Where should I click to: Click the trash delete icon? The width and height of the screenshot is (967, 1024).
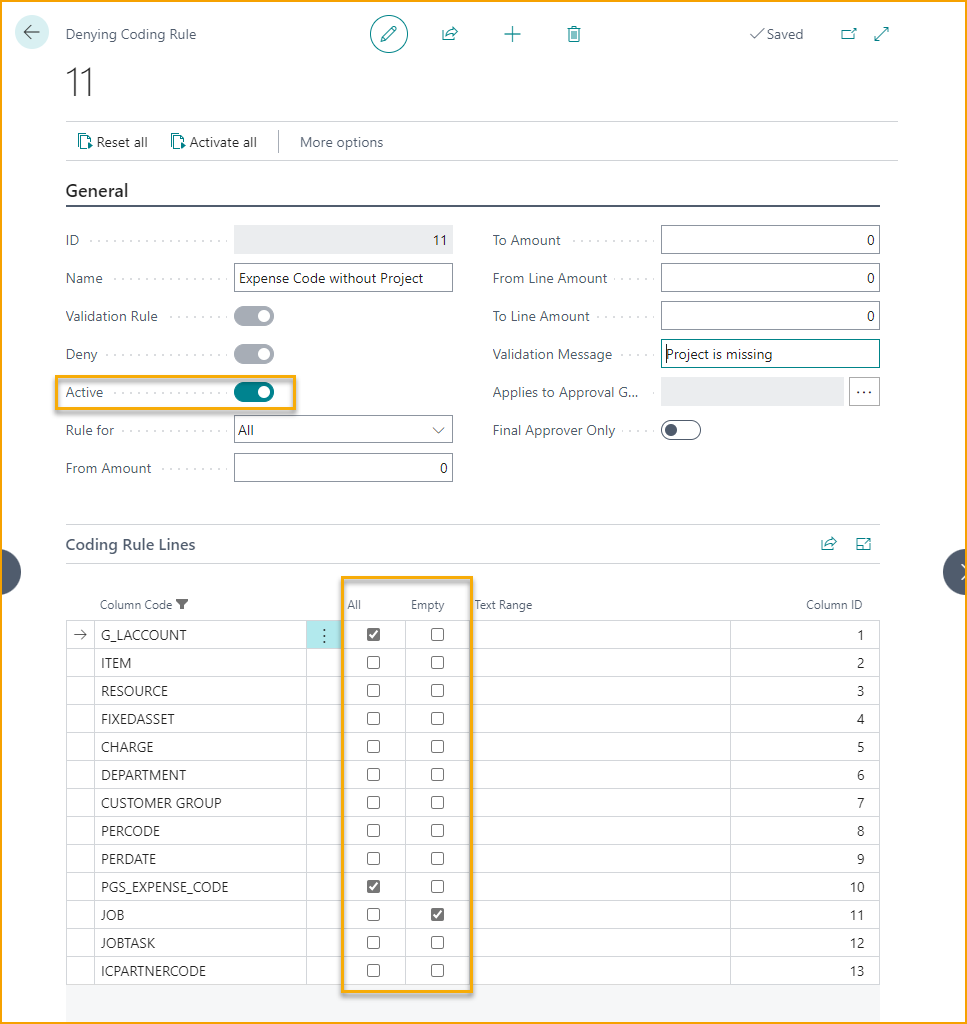pyautogui.click(x=574, y=34)
